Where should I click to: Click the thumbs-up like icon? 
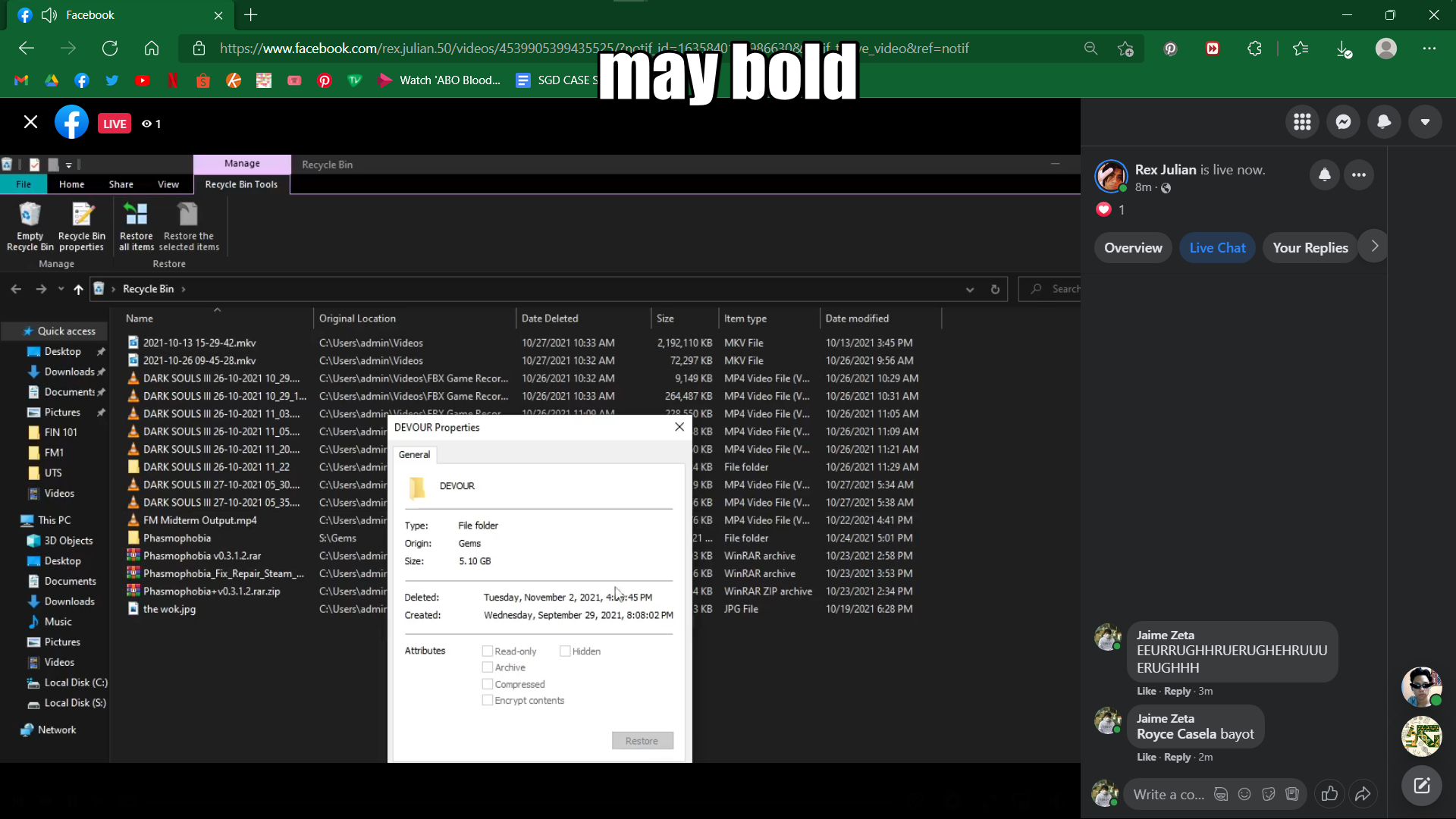coord(1329,794)
